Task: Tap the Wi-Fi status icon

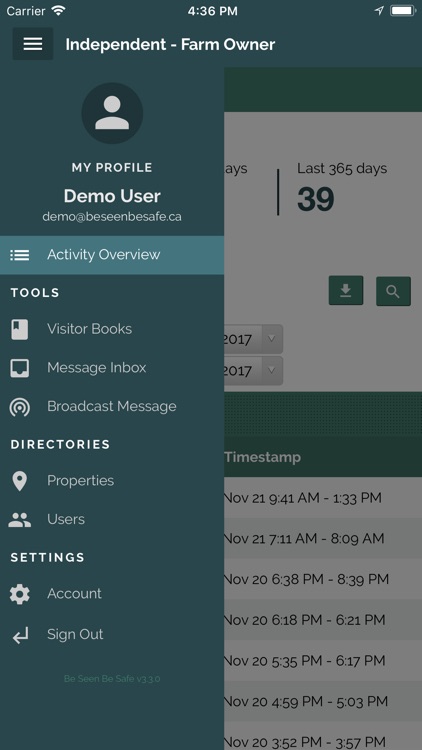Action: click(58, 11)
